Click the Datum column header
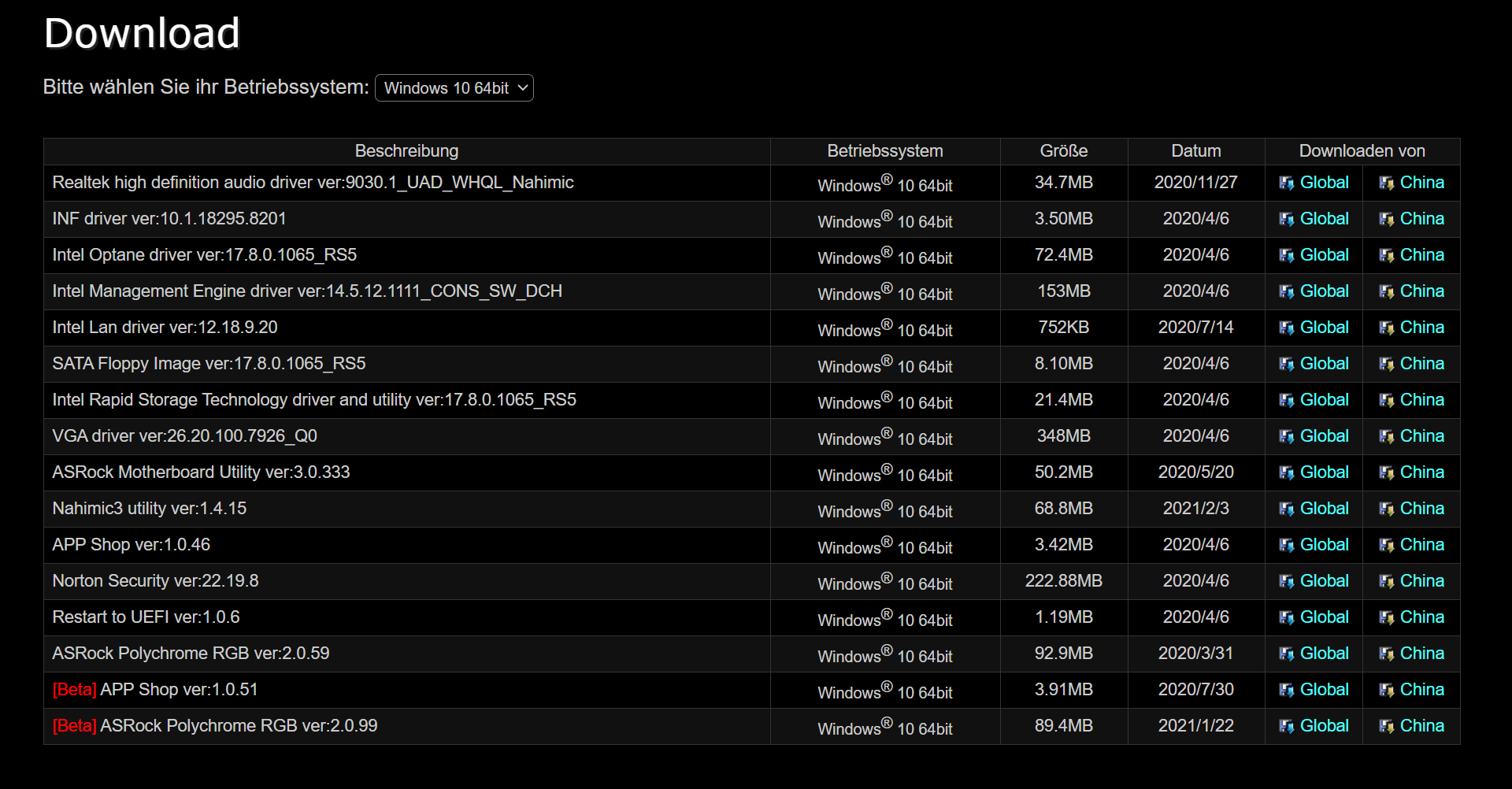The image size is (1512, 789). 1196,151
